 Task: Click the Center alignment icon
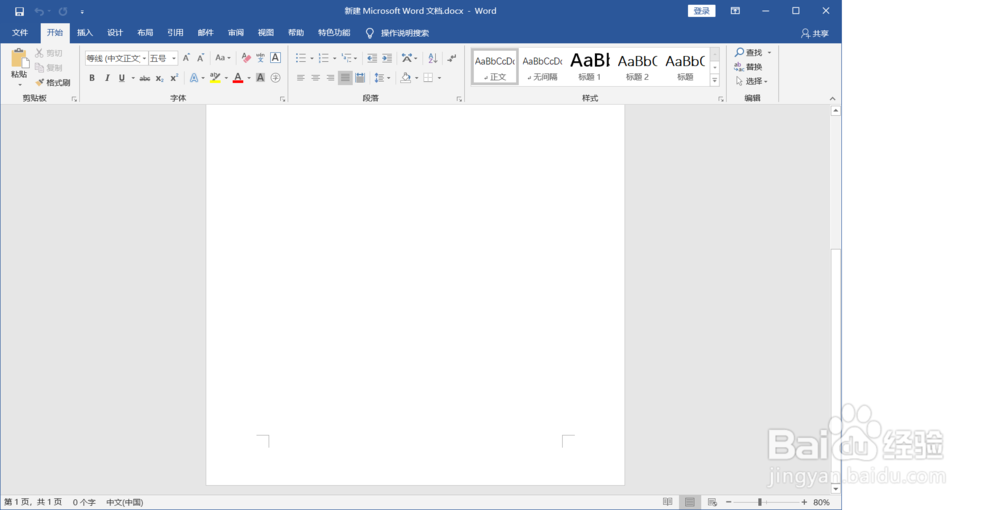tap(315, 78)
